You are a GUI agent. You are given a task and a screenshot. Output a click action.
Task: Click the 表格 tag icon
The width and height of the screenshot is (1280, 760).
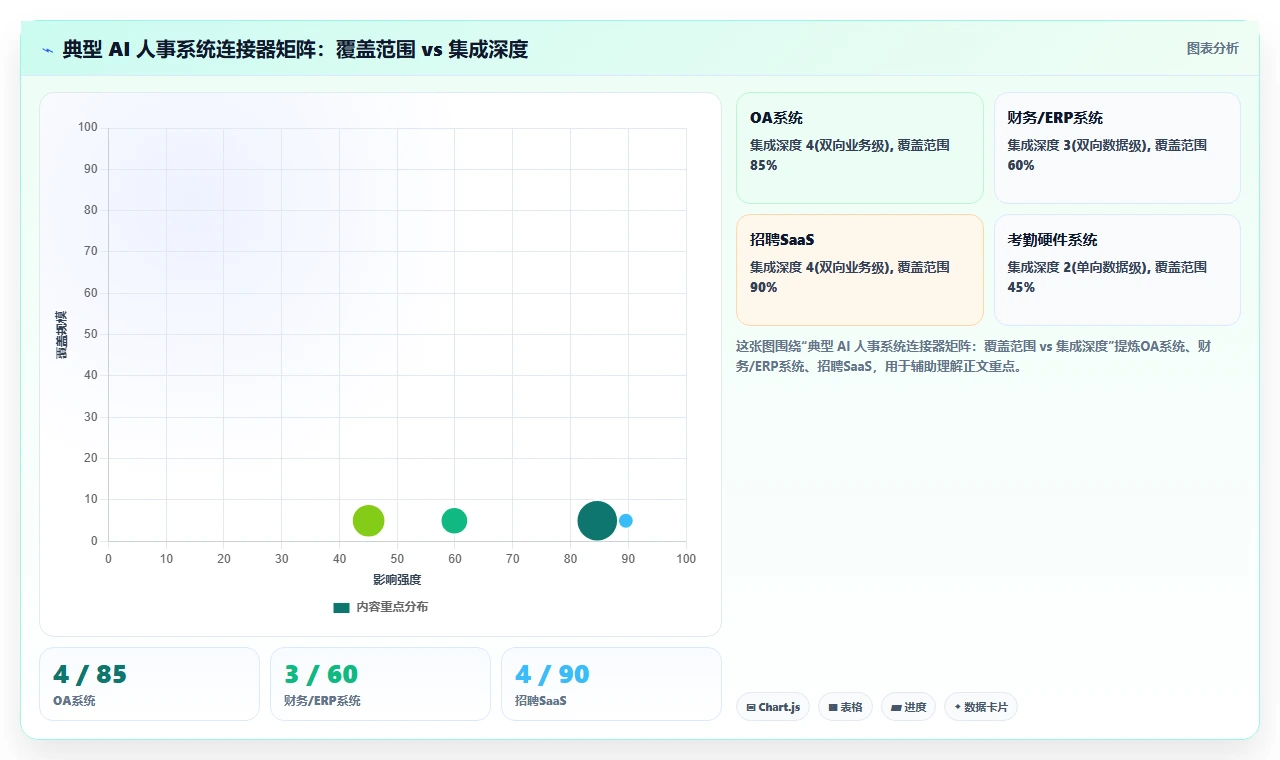[x=833, y=707]
